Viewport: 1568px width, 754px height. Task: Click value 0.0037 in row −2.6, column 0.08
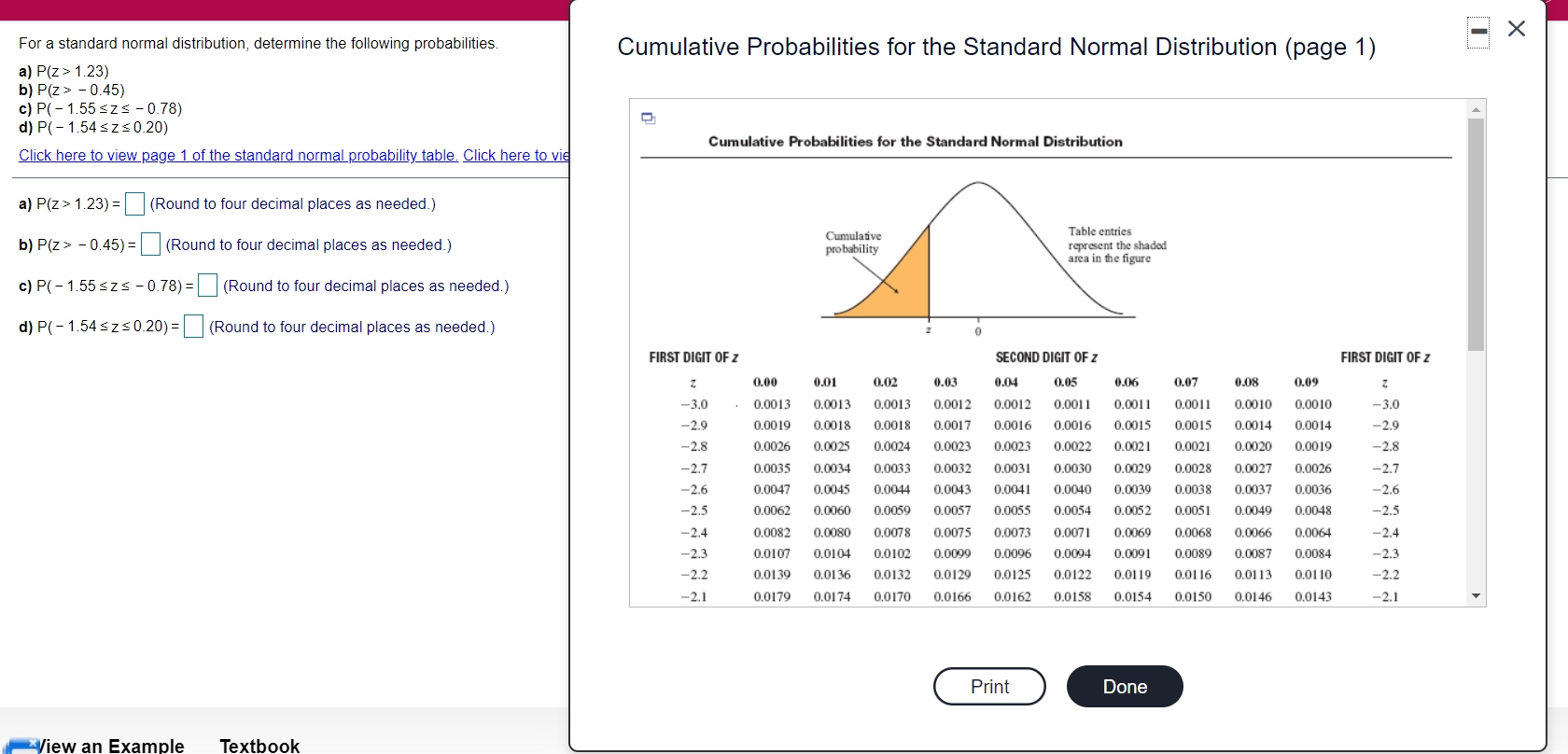point(1253,490)
